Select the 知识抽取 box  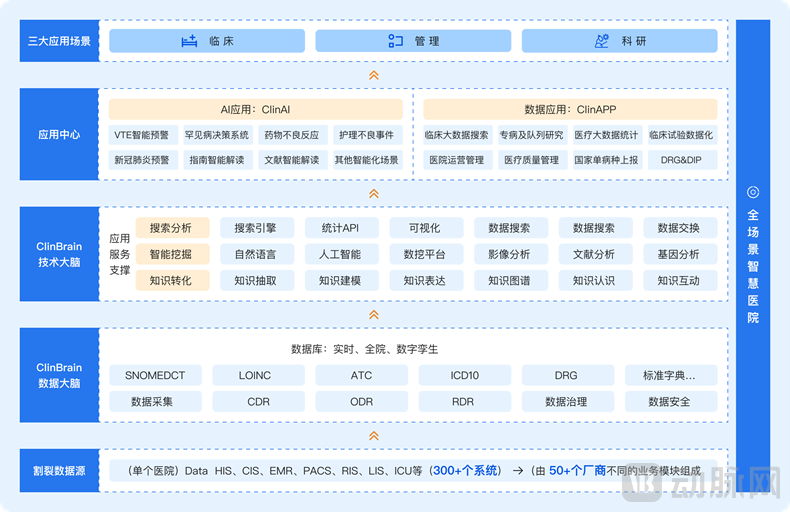click(x=257, y=280)
